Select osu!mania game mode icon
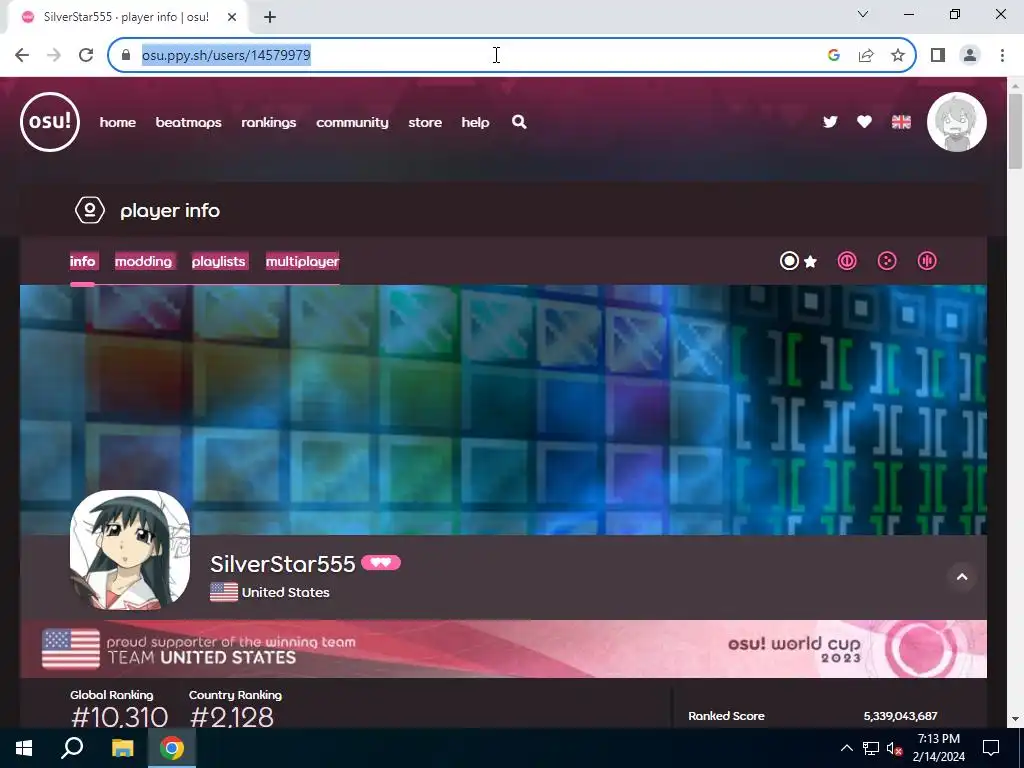 point(927,261)
